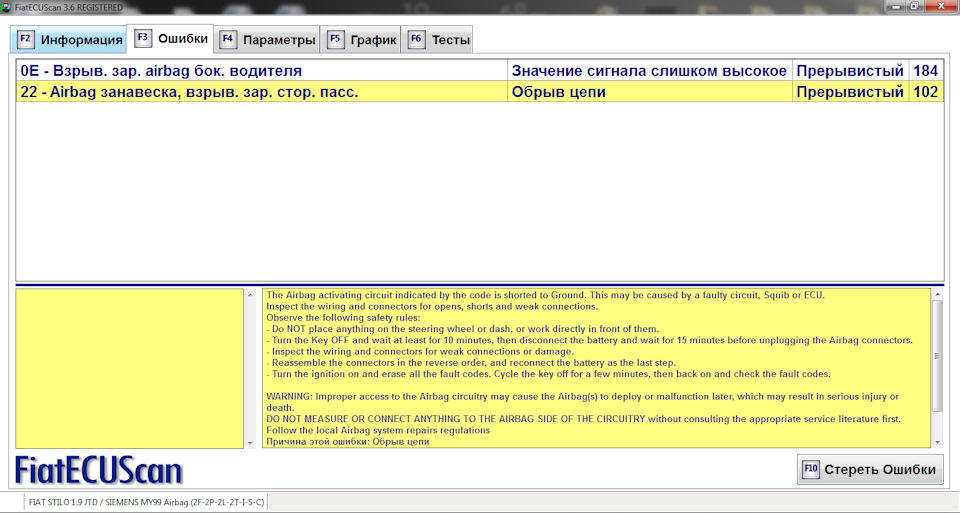Click the F5 key icon
This screenshot has width=960, height=513.
click(x=335, y=39)
